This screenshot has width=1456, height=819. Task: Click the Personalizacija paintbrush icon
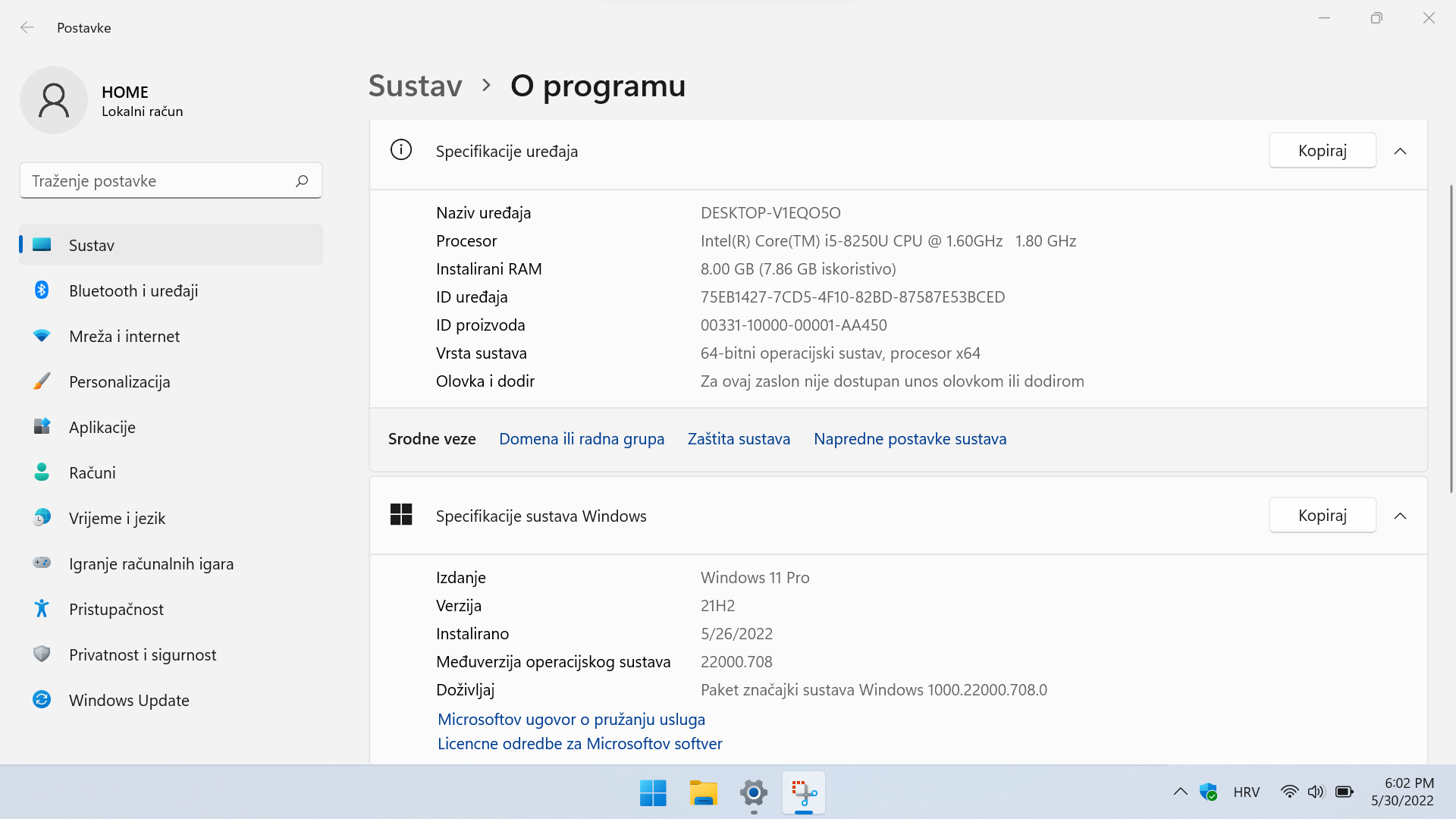(x=42, y=381)
